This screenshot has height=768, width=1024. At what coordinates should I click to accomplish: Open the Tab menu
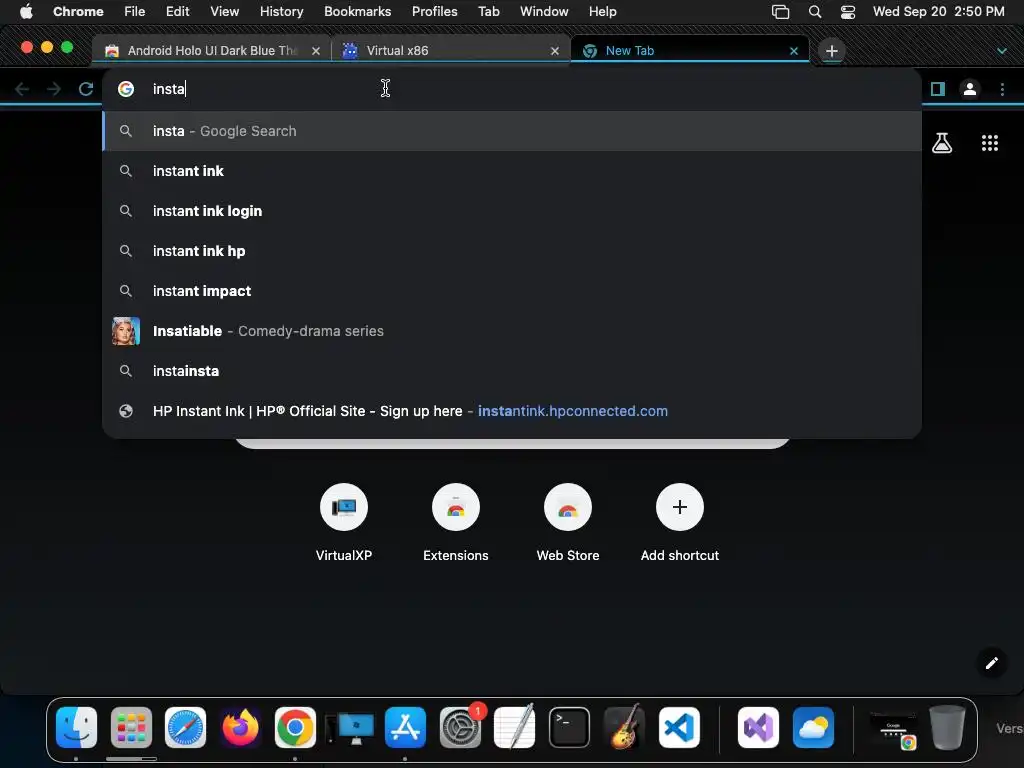(488, 11)
